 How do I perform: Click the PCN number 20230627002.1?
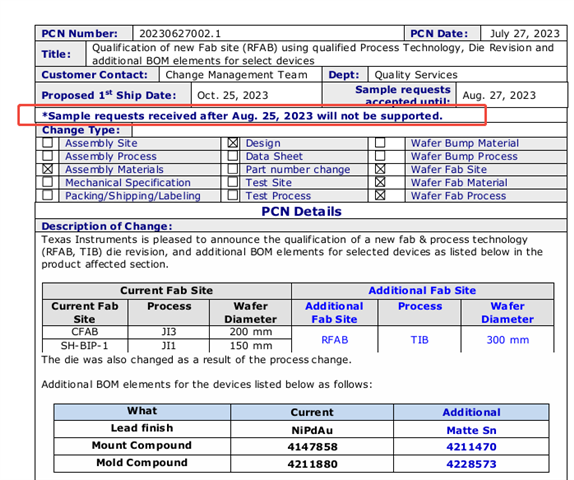point(180,34)
